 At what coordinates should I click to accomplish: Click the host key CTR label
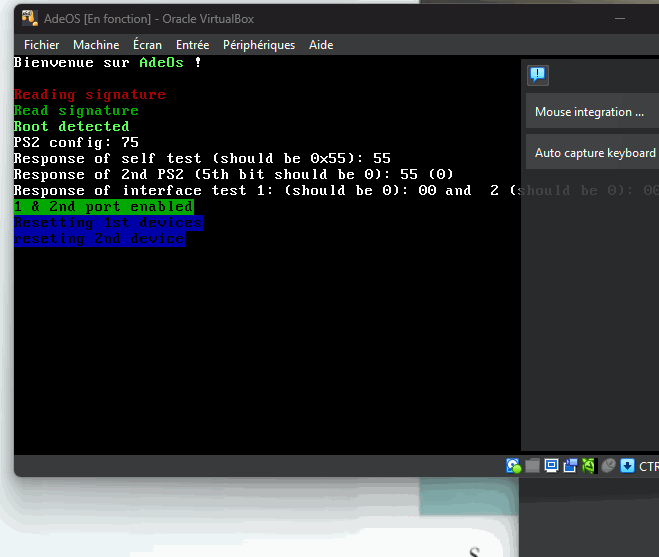click(x=648, y=466)
